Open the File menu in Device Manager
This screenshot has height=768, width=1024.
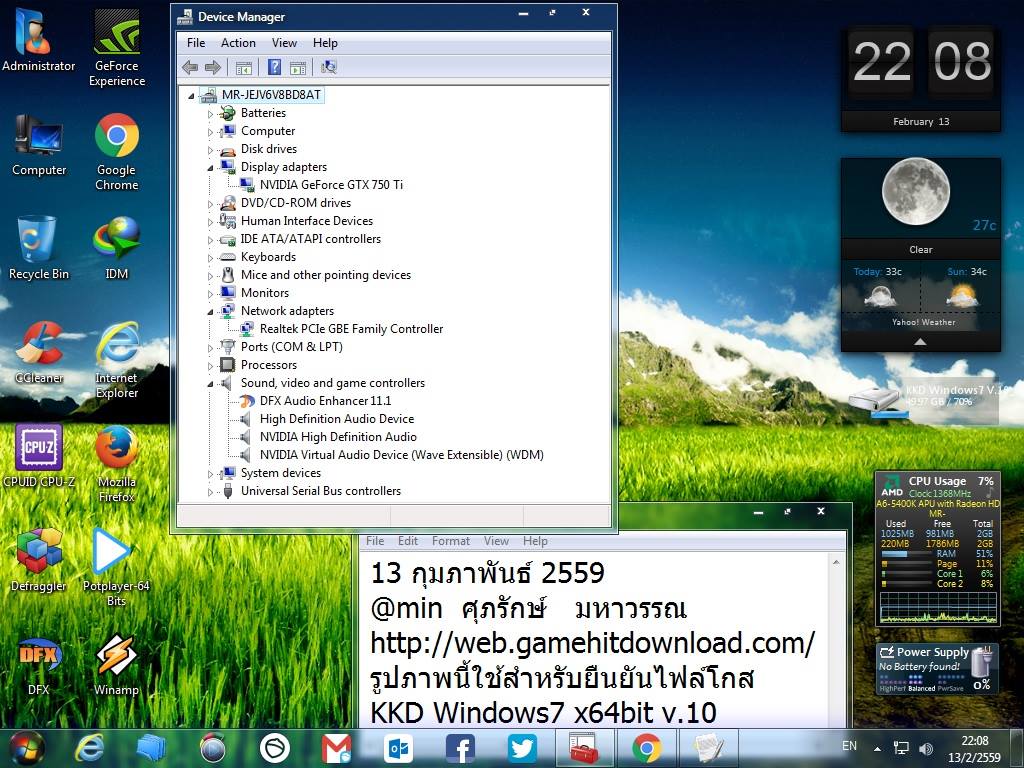click(196, 43)
